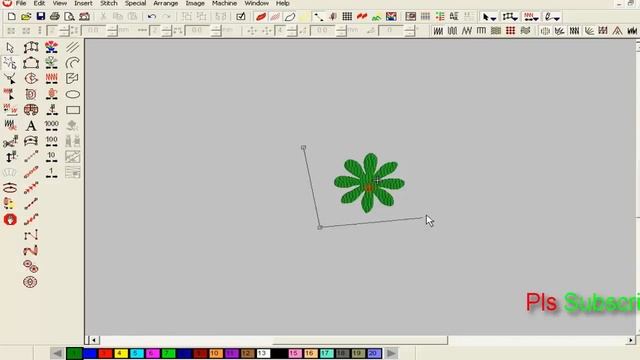Viewport: 640px width, 360px height.
Task: Click the horizontal scrollbar right arrow
Action: (x=631, y=340)
